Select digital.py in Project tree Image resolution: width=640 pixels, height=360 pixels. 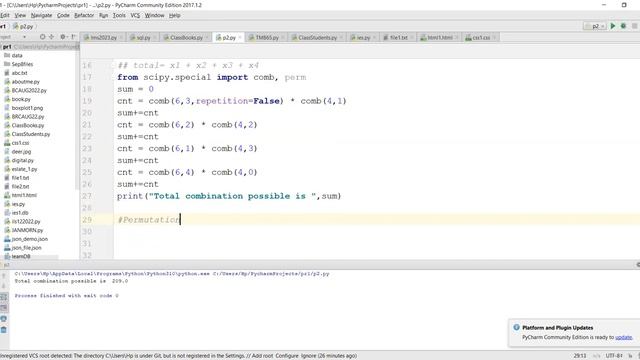coord(19,160)
